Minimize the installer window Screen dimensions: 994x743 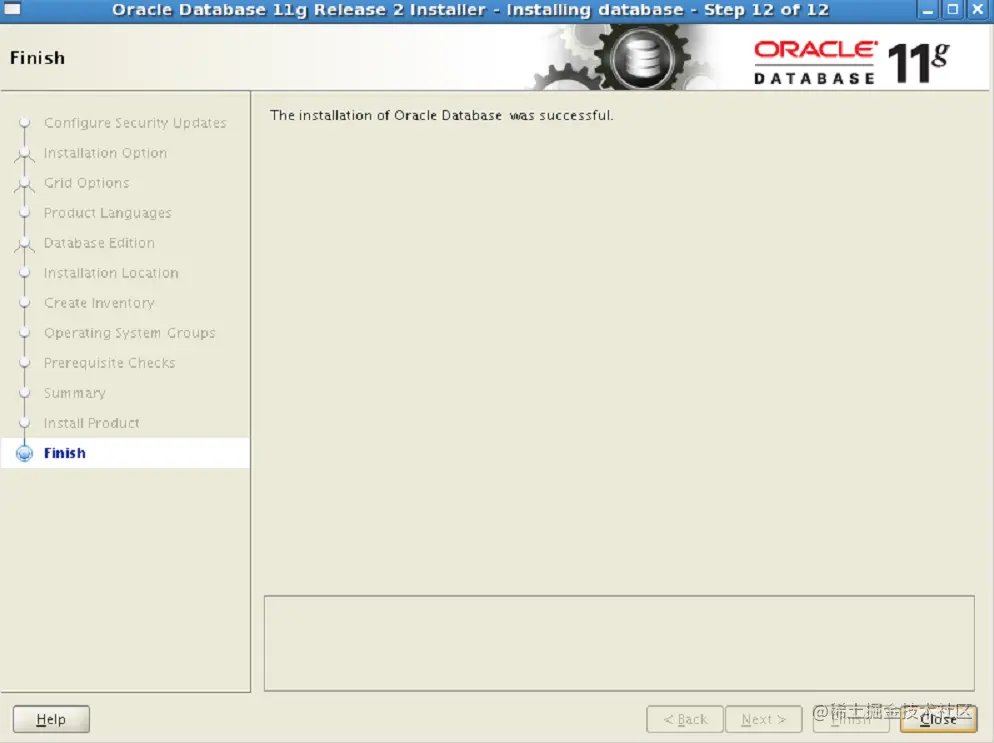(x=927, y=10)
